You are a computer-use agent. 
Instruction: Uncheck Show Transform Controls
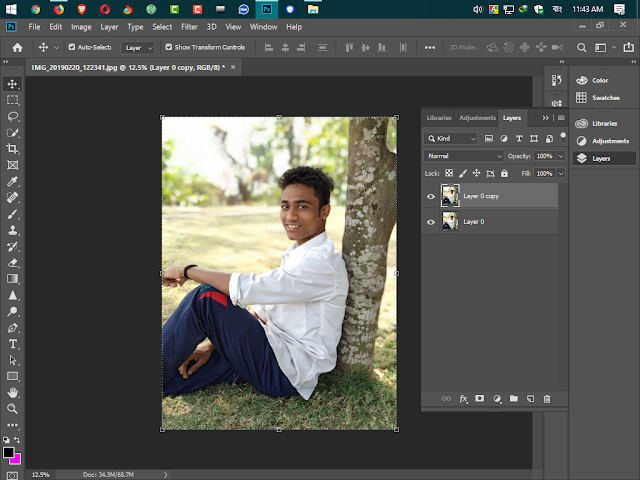[x=167, y=47]
